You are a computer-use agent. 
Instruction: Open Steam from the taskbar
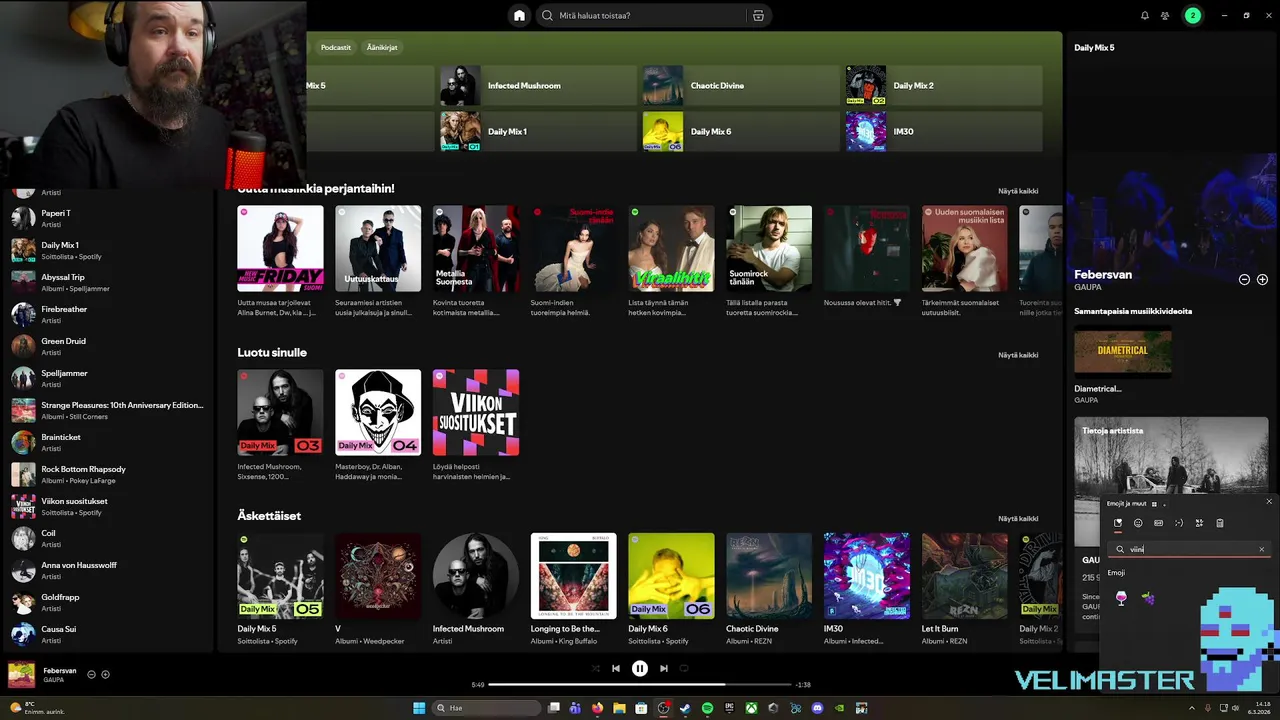pyautogui.click(x=685, y=708)
